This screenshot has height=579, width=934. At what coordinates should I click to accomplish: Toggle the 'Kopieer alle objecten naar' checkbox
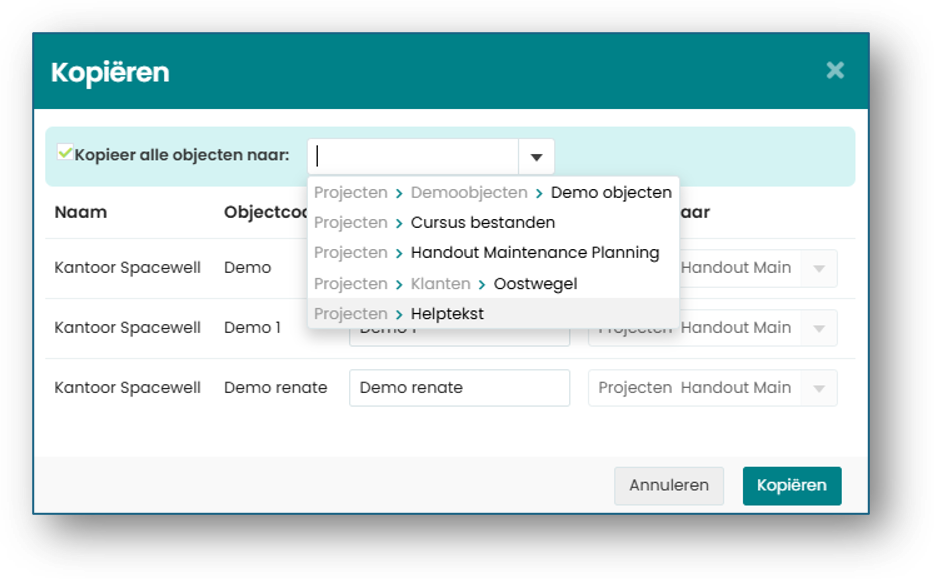(65, 152)
